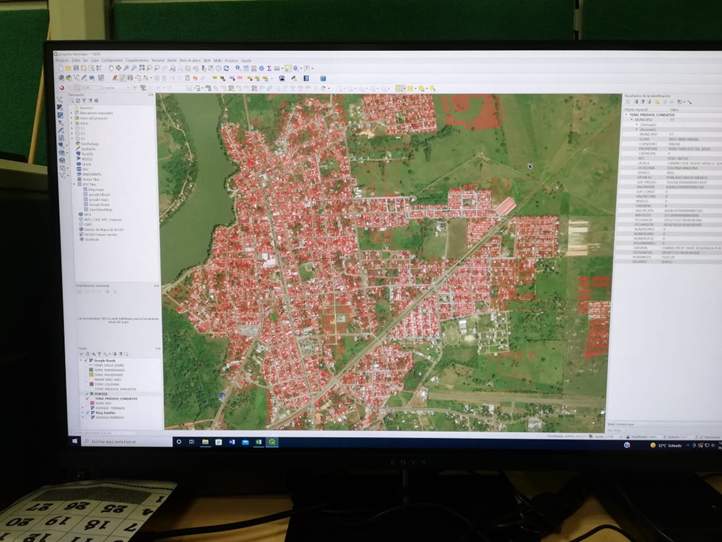Image resolution: width=722 pixels, height=542 pixels.
Task: Select GeoPackage in Browser tree
Action: click(88, 144)
